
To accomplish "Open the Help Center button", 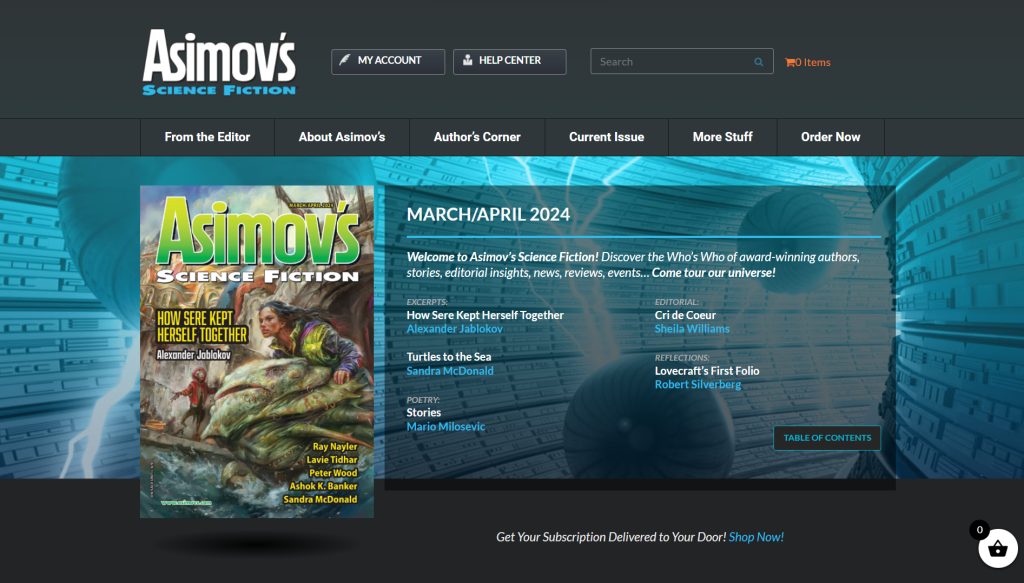I will (x=509, y=61).
